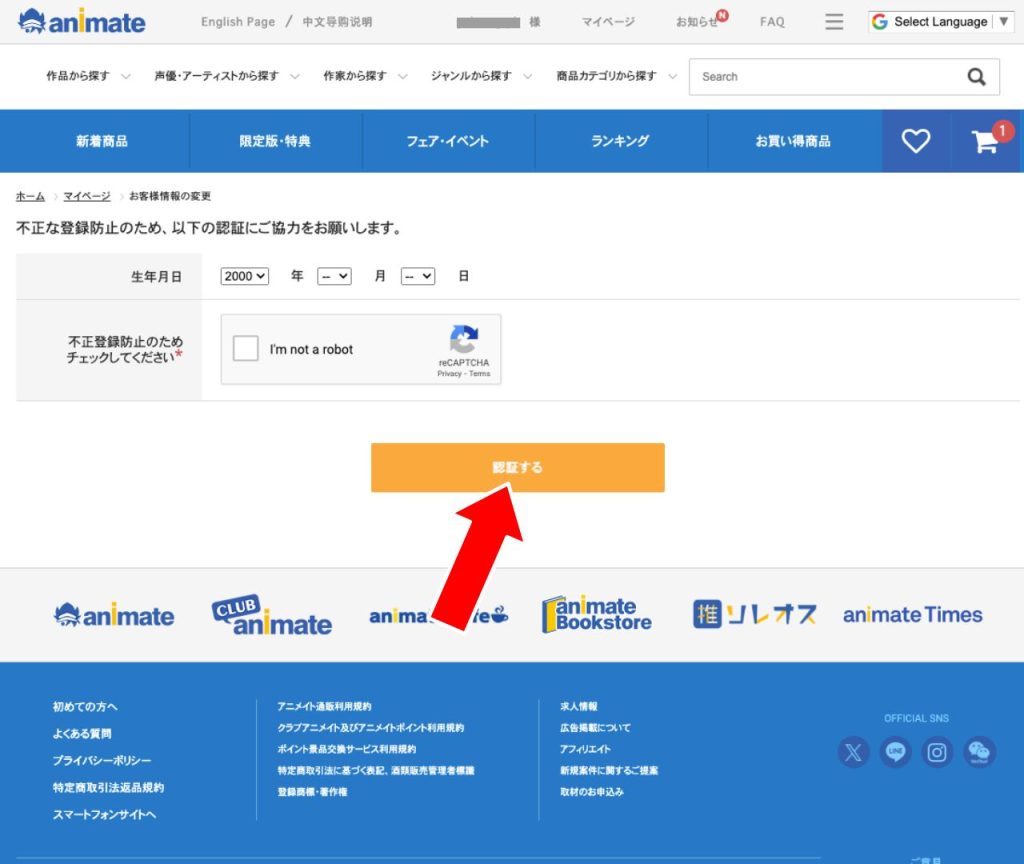Check the I'm not a robot box
This screenshot has height=864, width=1024.
click(246, 349)
